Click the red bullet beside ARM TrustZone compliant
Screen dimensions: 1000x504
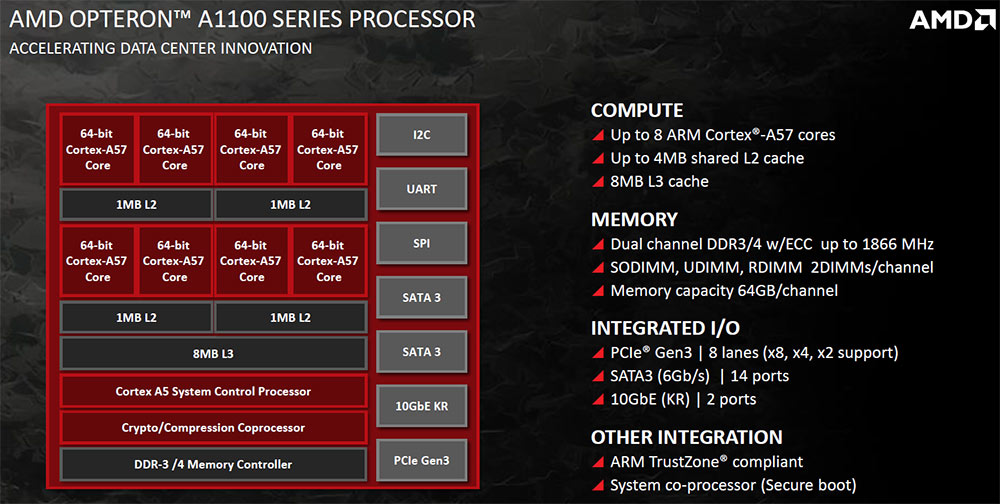[x=598, y=462]
